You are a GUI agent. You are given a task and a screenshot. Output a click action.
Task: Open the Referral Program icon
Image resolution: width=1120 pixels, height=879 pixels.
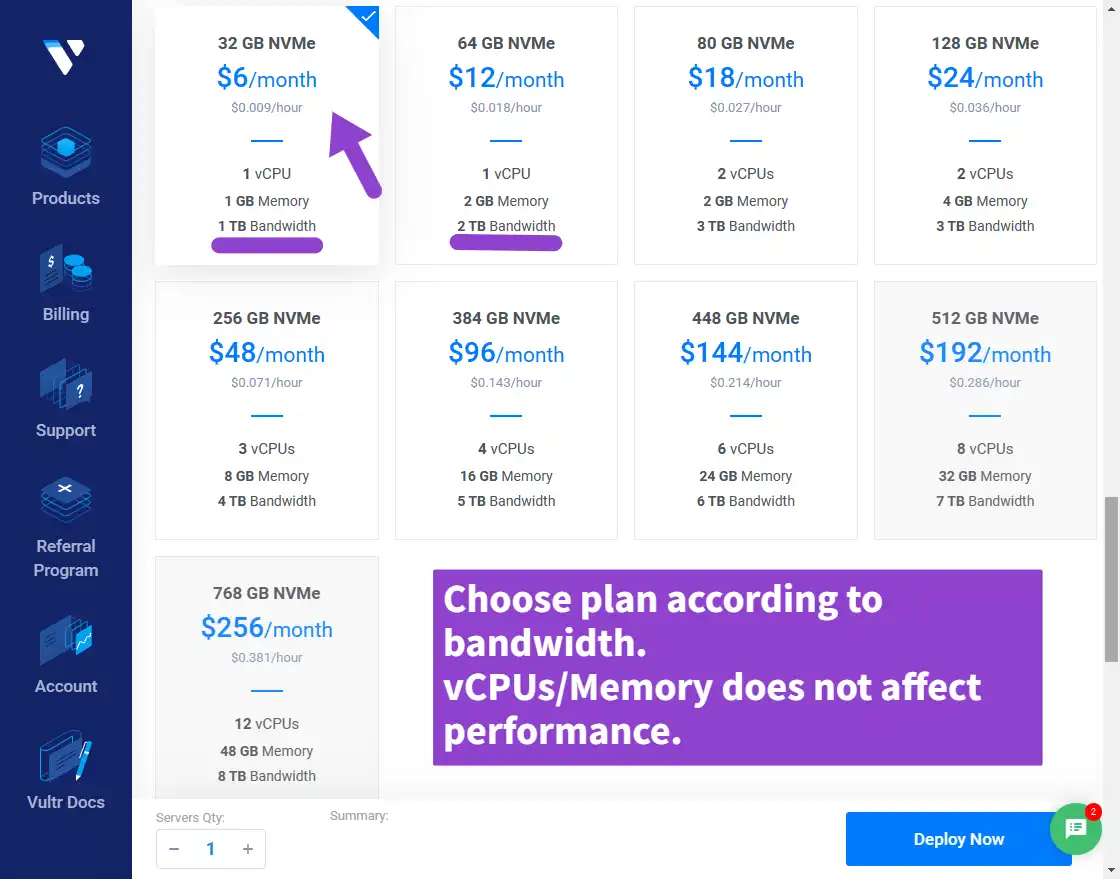click(66, 499)
